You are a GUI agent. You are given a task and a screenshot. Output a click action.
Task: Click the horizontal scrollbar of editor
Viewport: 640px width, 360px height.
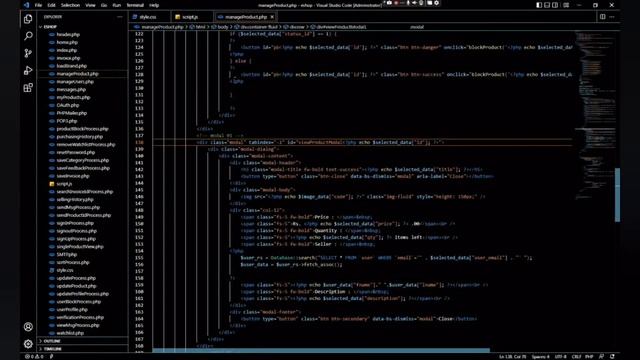click(321, 350)
